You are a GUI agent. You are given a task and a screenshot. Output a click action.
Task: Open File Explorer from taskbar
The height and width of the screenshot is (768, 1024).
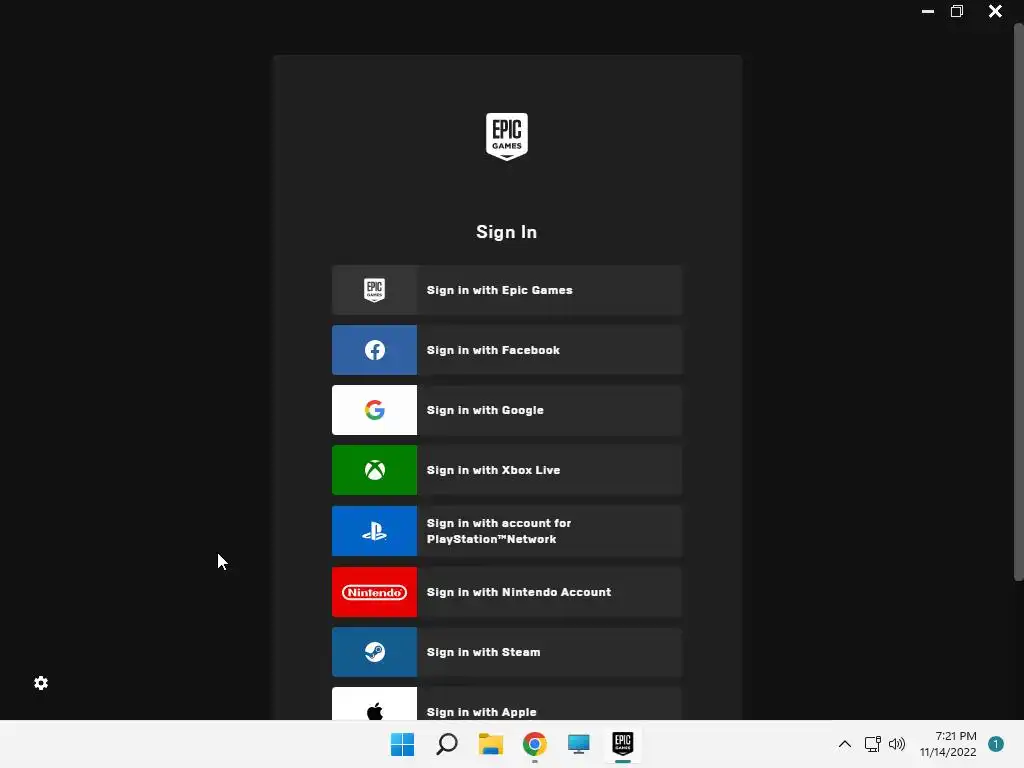(x=490, y=744)
